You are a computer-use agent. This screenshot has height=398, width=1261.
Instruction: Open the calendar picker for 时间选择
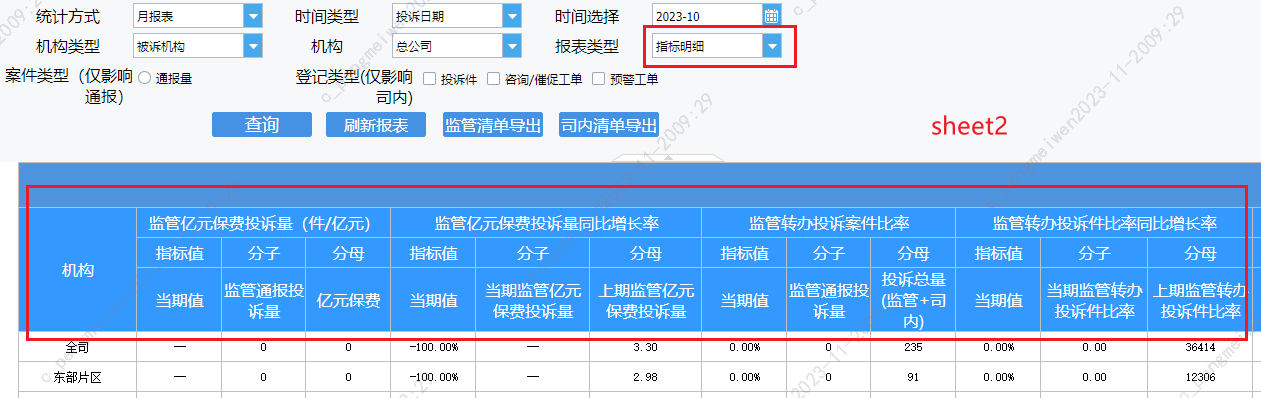click(x=772, y=15)
